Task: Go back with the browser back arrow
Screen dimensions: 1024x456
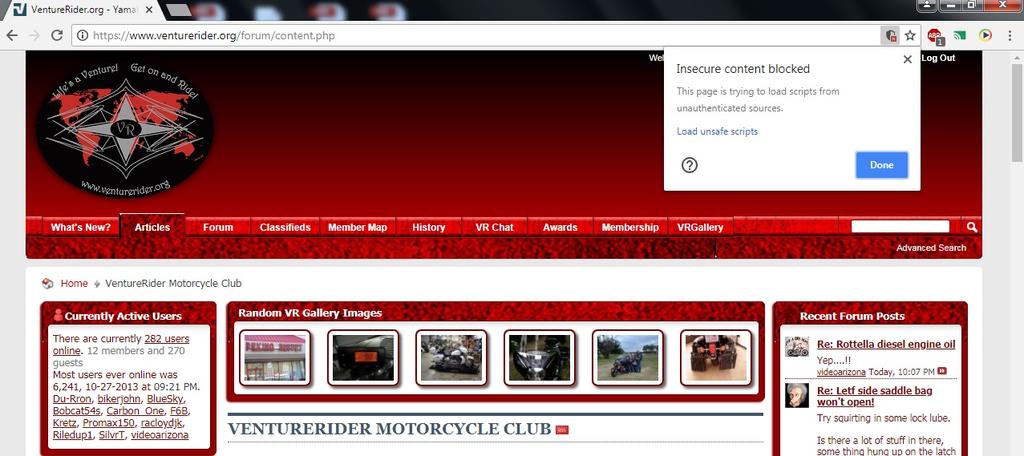Action: [x=12, y=35]
